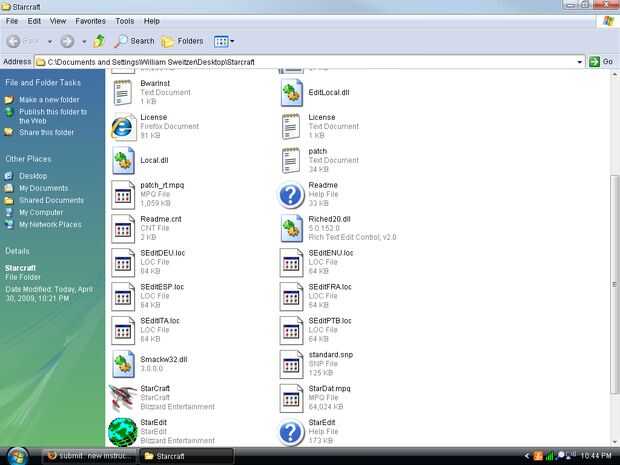Open the Views dropdown in toolbar
The image size is (620, 465).
coord(223,41)
